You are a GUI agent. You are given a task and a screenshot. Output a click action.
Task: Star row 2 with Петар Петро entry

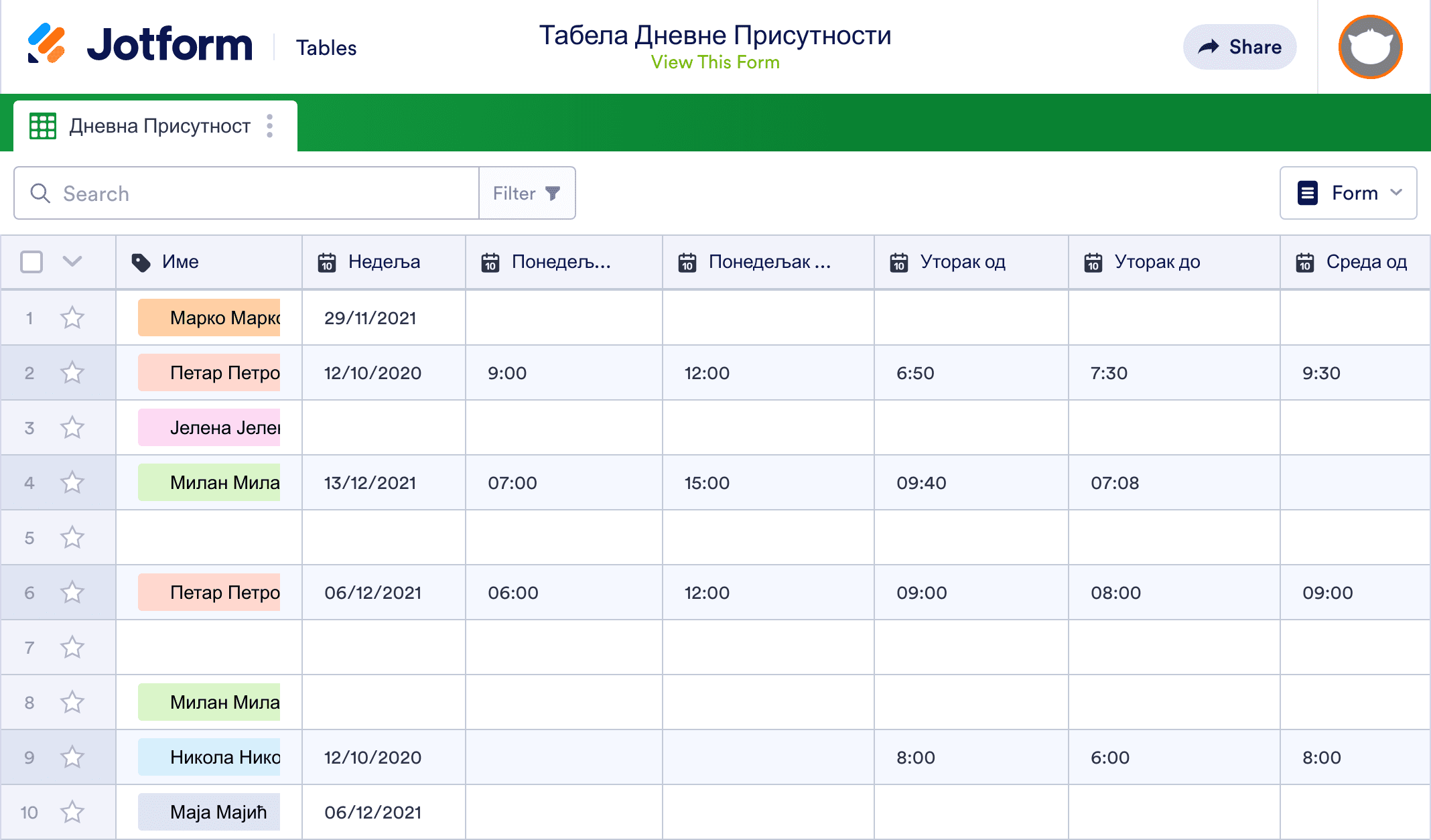point(72,372)
